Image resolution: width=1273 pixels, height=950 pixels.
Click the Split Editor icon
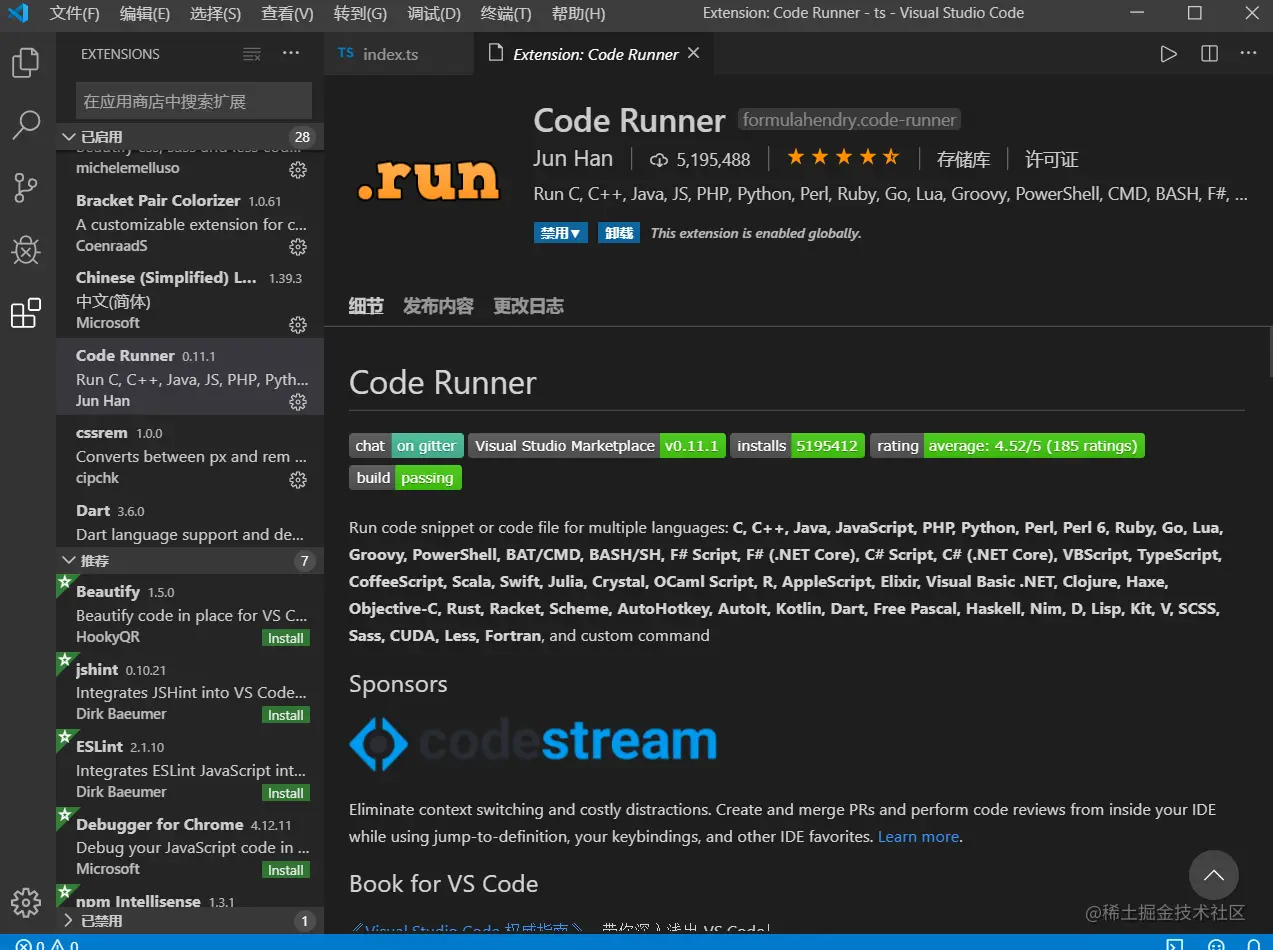click(1209, 54)
